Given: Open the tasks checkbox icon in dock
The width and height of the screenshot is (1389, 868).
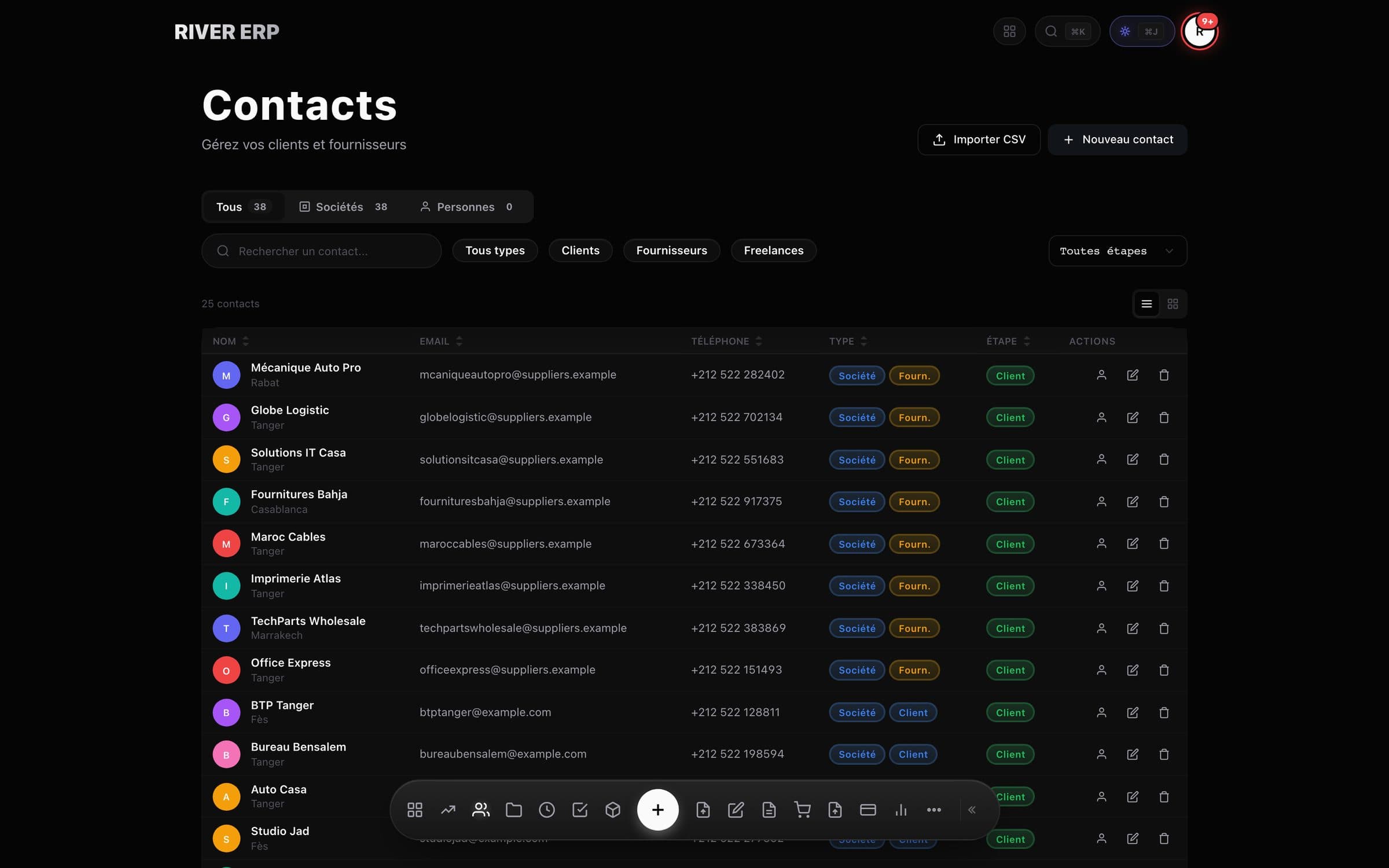Looking at the screenshot, I should click(x=580, y=810).
